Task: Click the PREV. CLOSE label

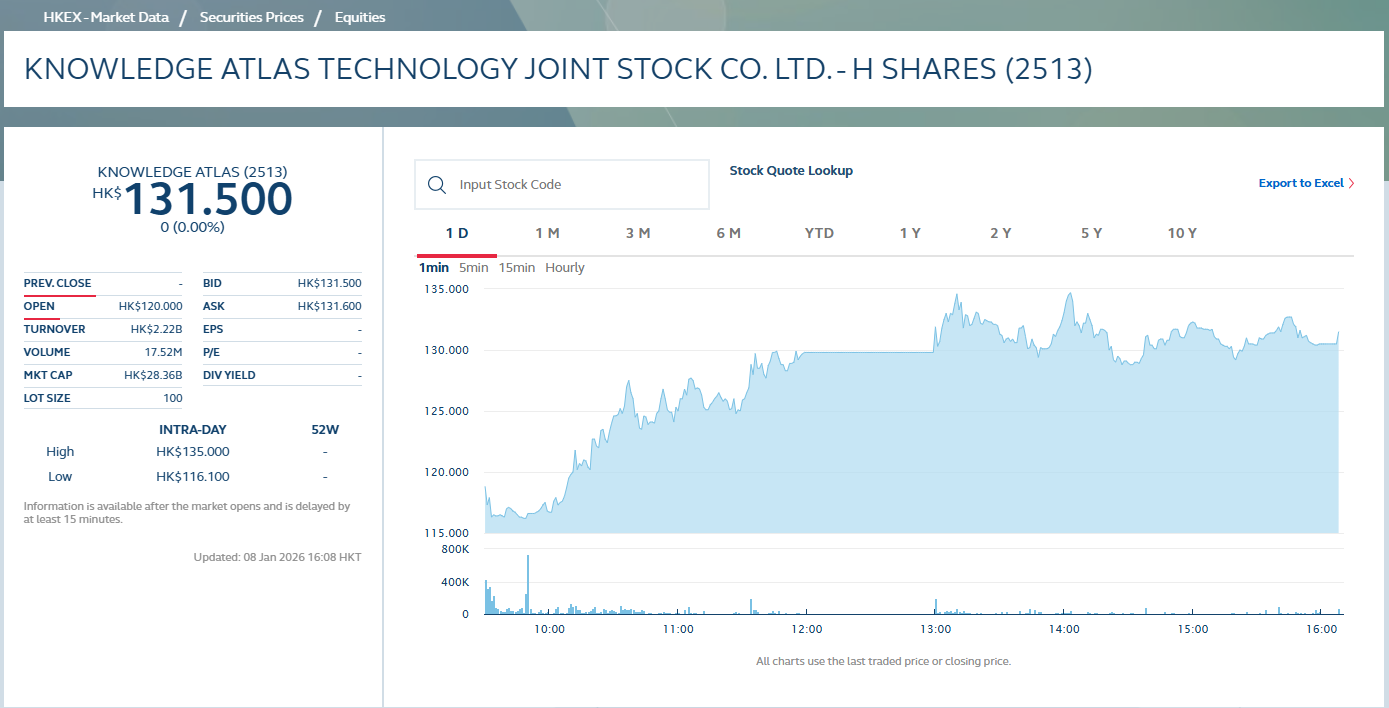Action: point(57,283)
